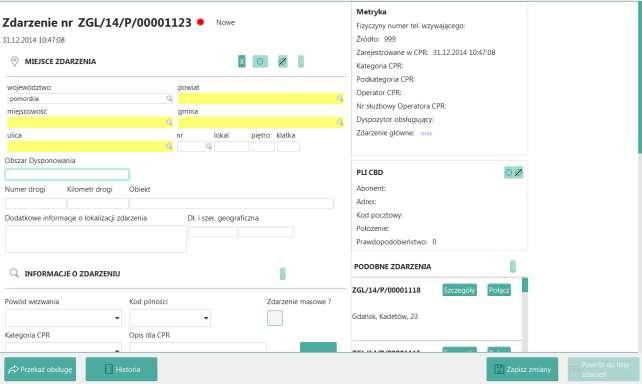Click the MIEJSCE ZDARZENIA section heading
642x384 pixels.
pos(60,61)
